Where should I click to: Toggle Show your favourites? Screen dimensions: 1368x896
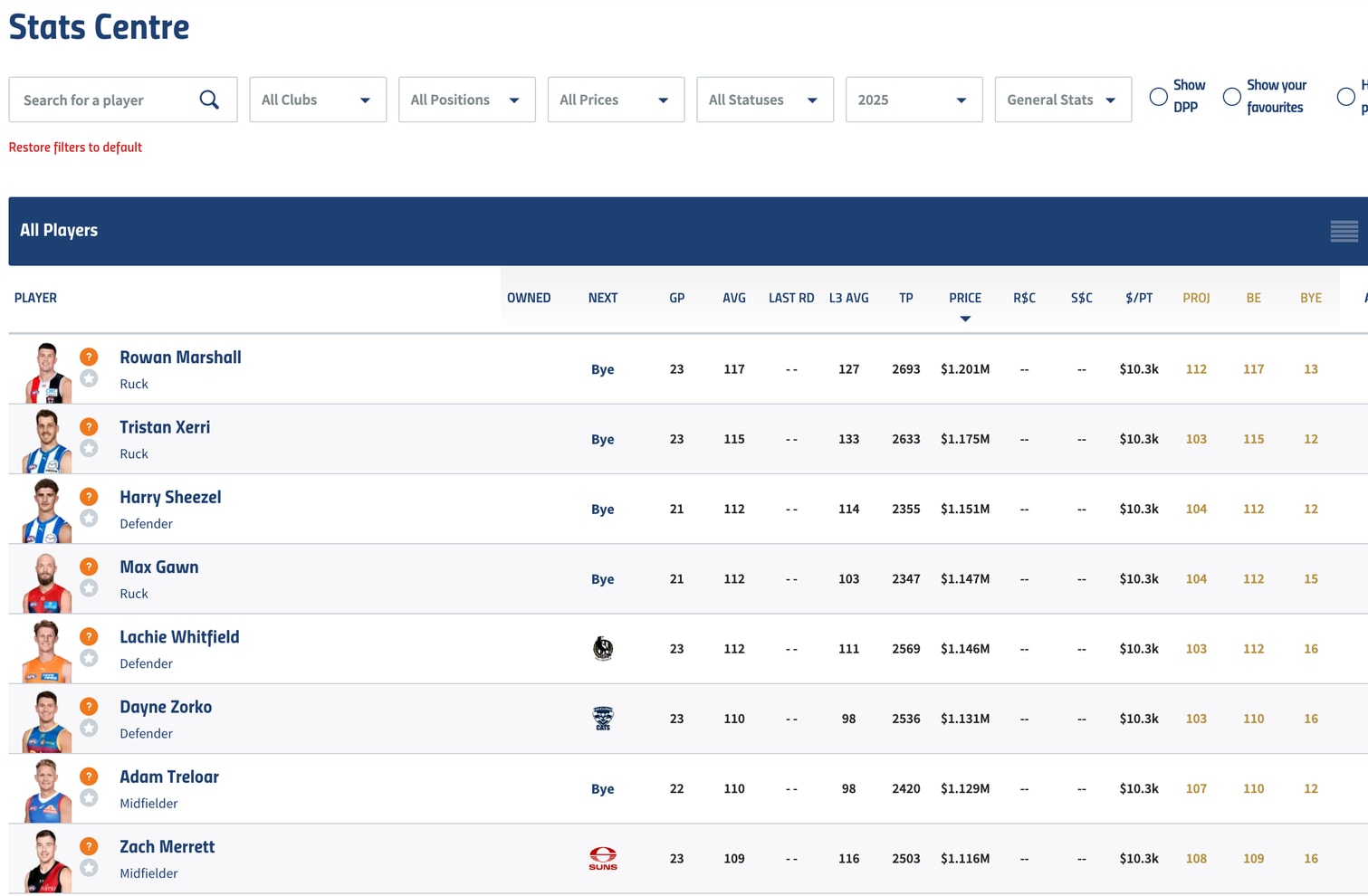(x=1231, y=97)
